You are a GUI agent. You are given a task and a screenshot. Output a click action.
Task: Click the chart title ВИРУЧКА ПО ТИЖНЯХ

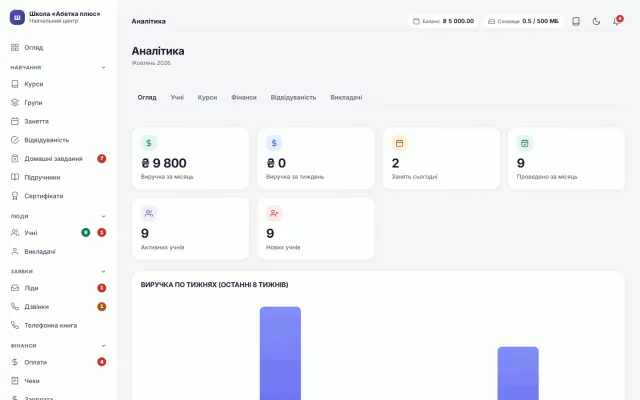pos(214,284)
